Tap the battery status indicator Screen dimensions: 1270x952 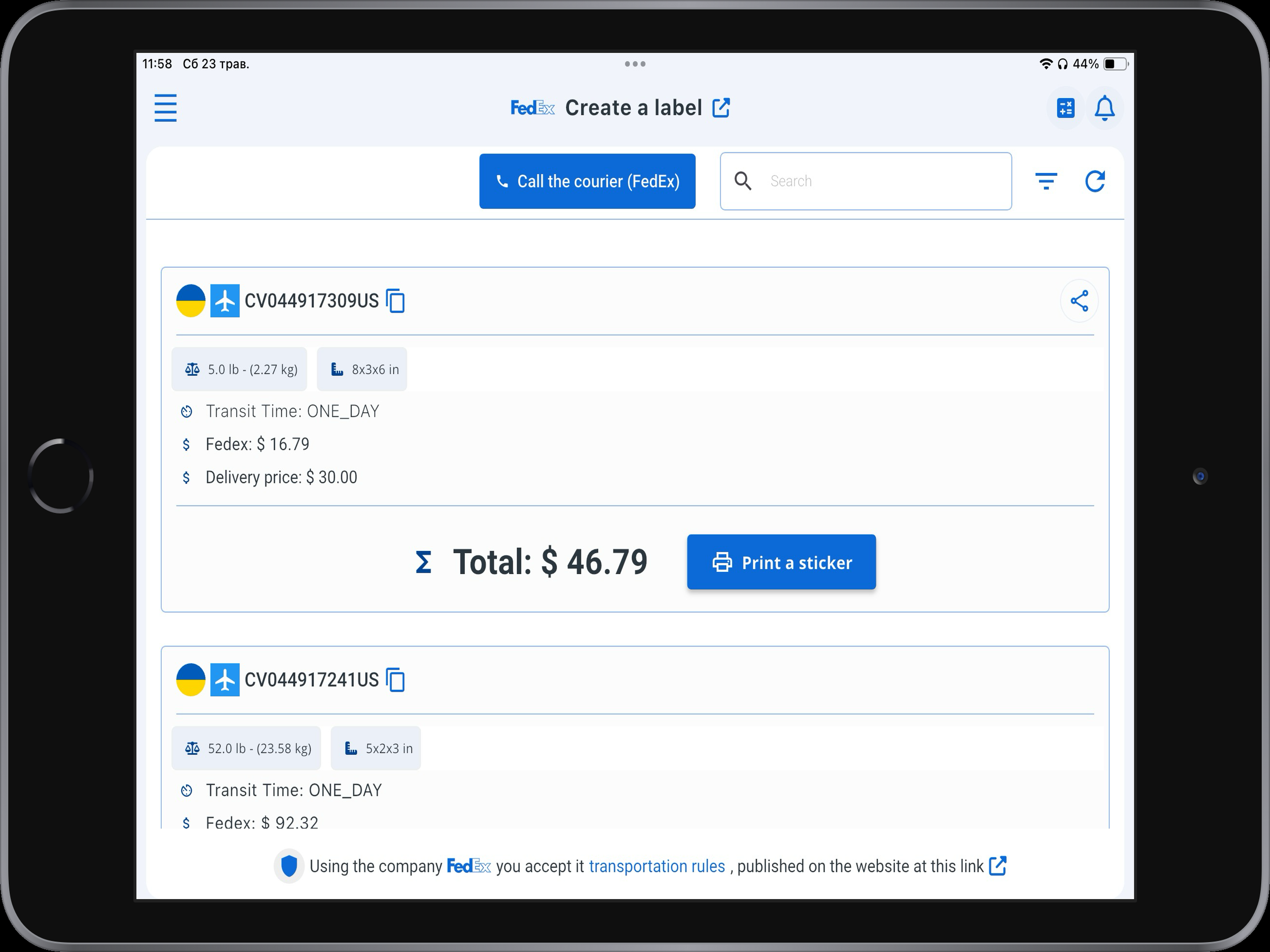1116,64
